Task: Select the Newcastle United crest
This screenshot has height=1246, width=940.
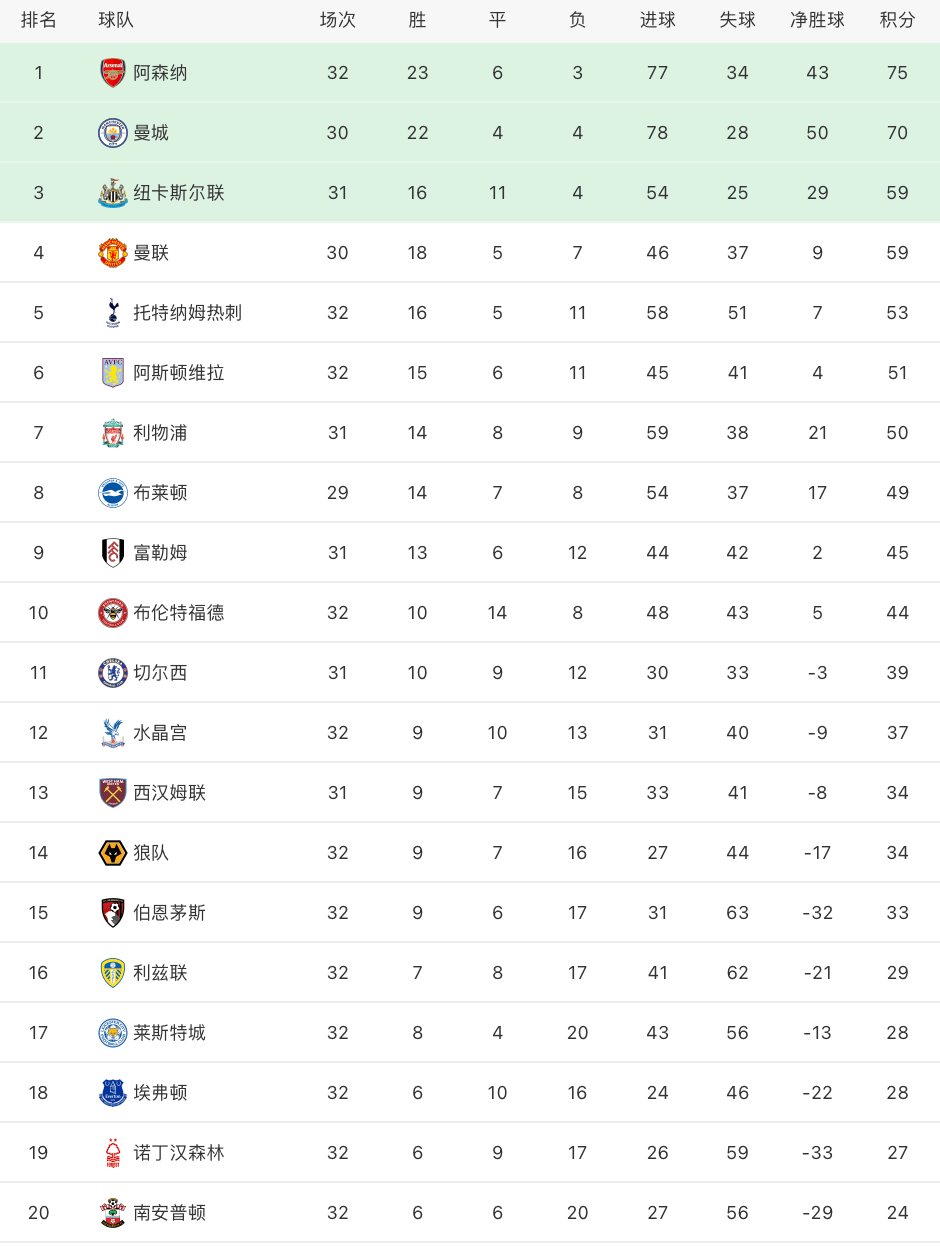Action: [x=113, y=192]
